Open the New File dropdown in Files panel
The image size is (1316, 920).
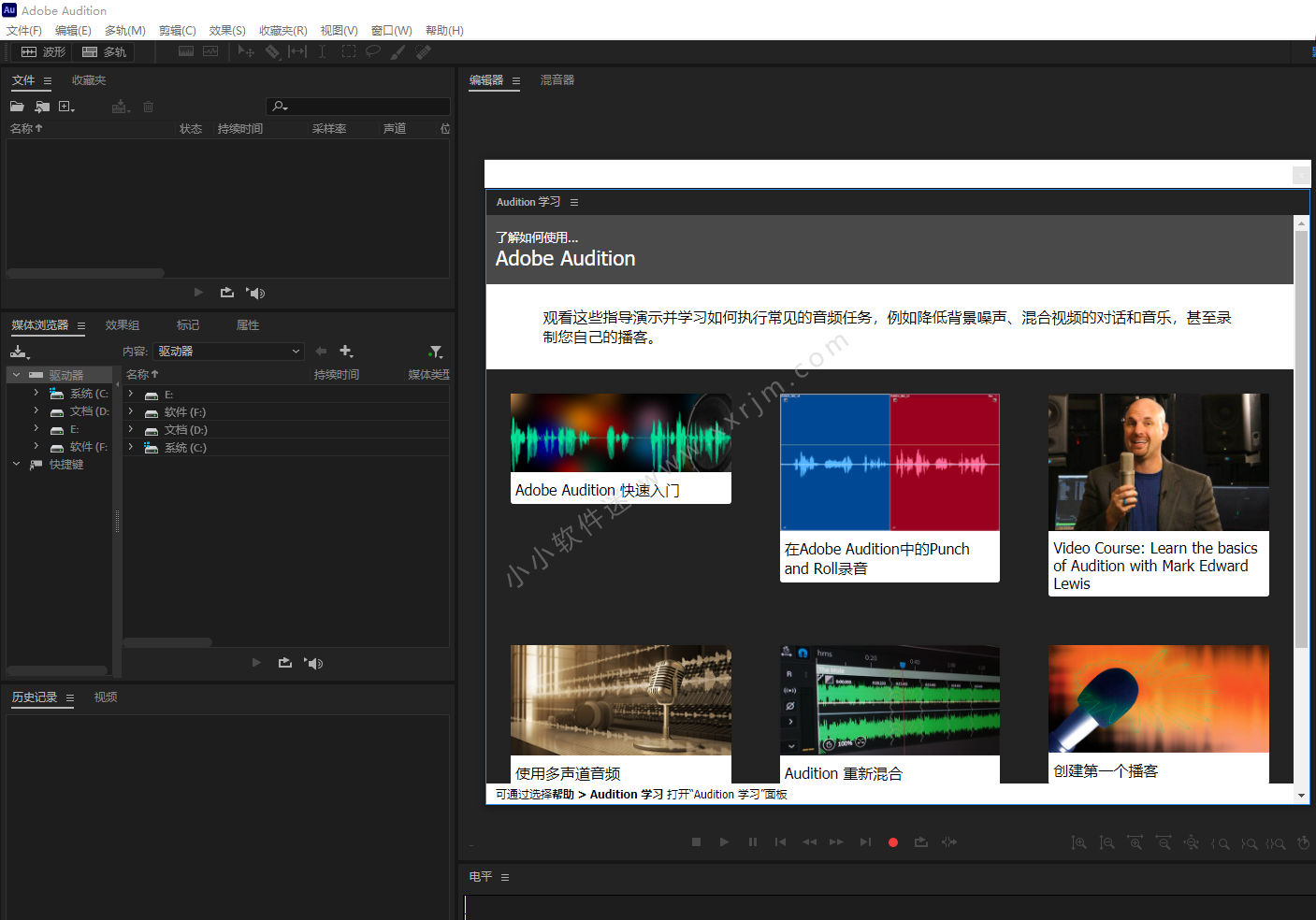[x=66, y=107]
